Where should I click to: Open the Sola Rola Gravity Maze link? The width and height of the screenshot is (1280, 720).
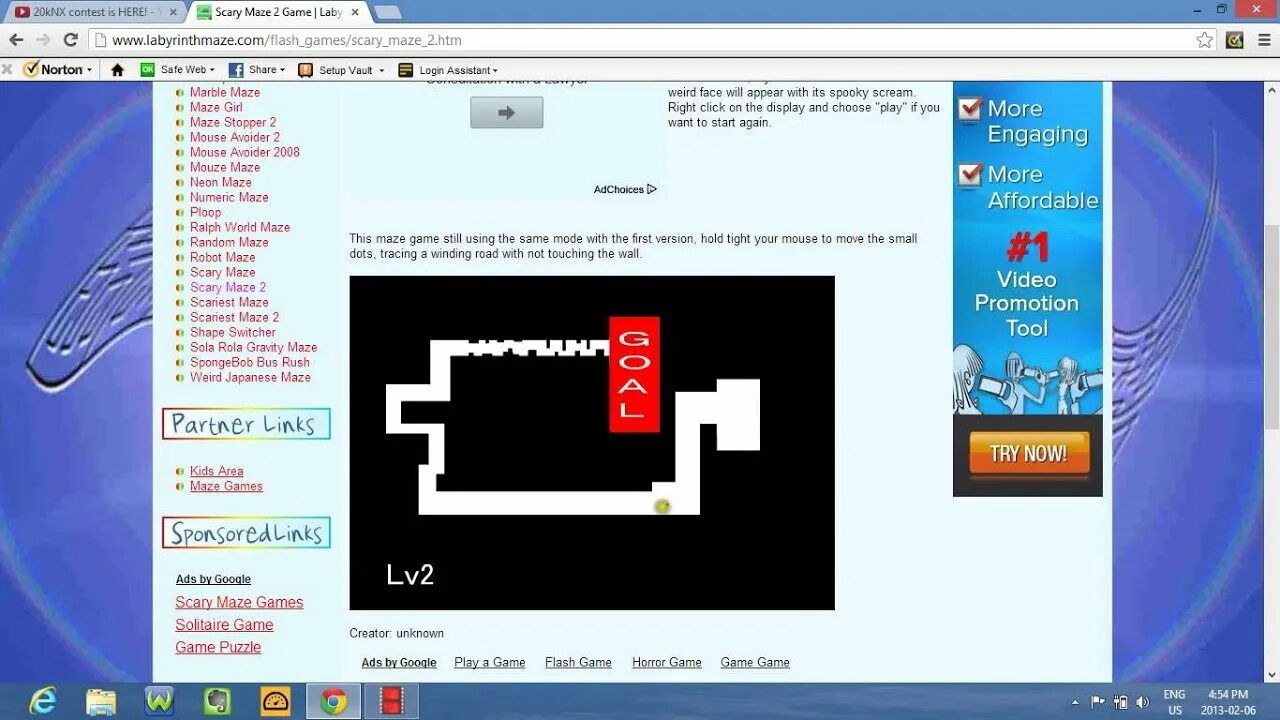tap(254, 347)
